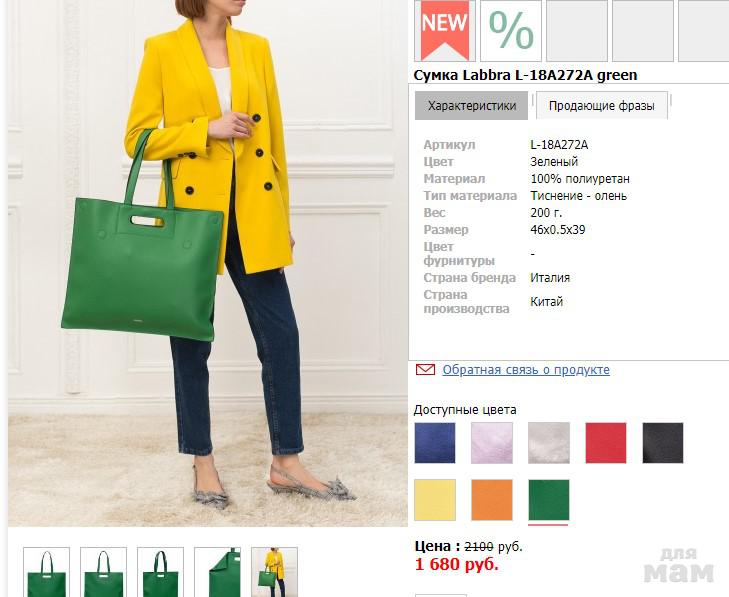Click the red NEW ribbon badge
729x597 pixels.
(x=445, y=31)
